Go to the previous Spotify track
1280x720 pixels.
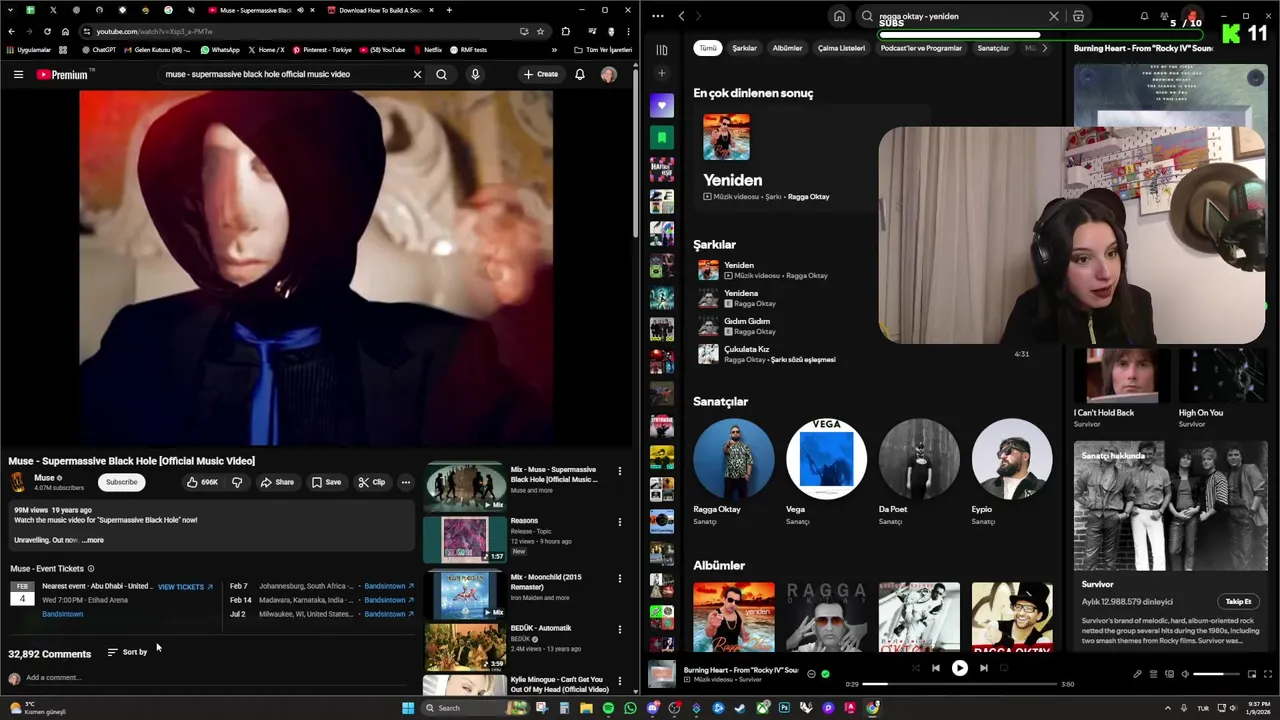point(935,668)
